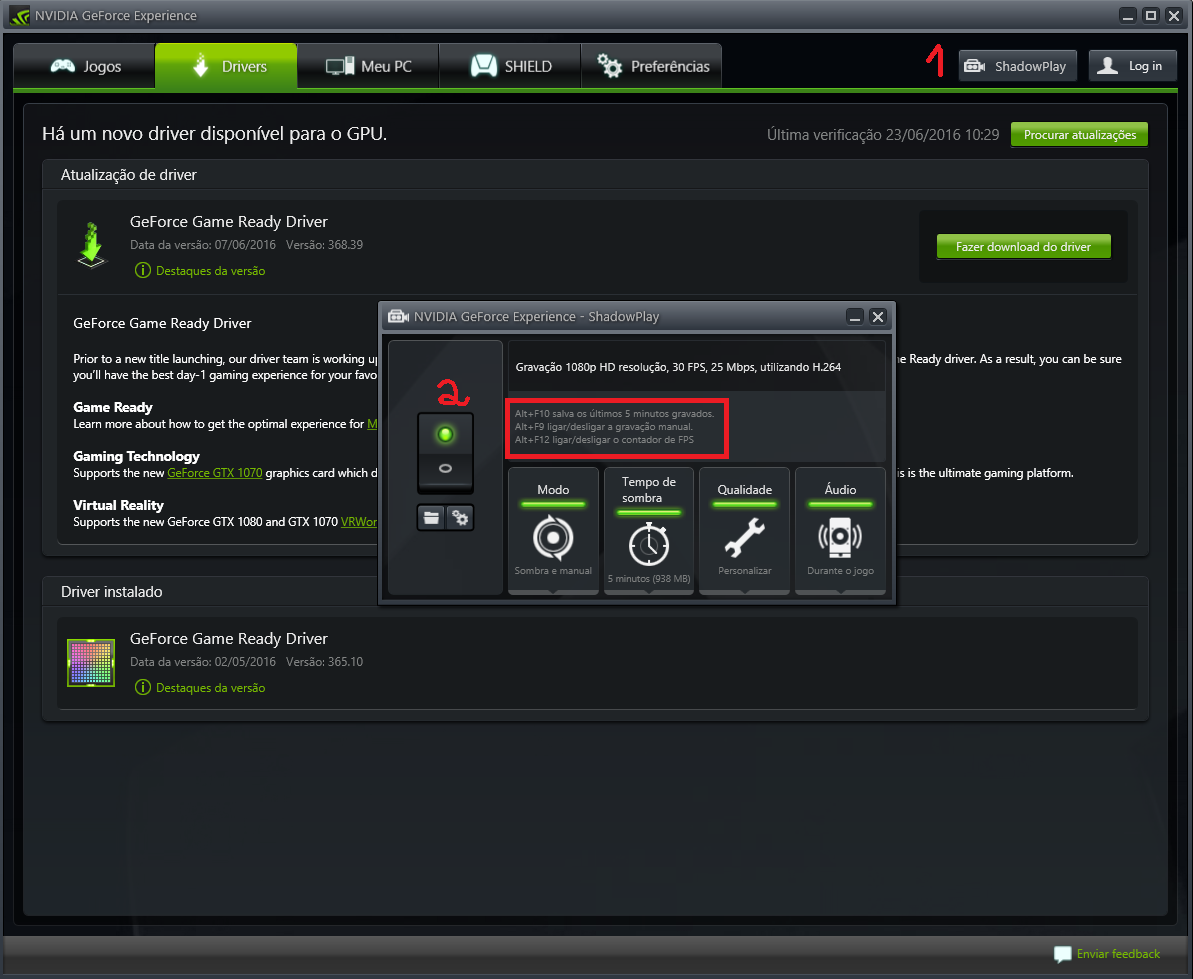Click the camera icon on ShadowPlay button
This screenshot has height=979, width=1193.
pyautogui.click(x=975, y=66)
